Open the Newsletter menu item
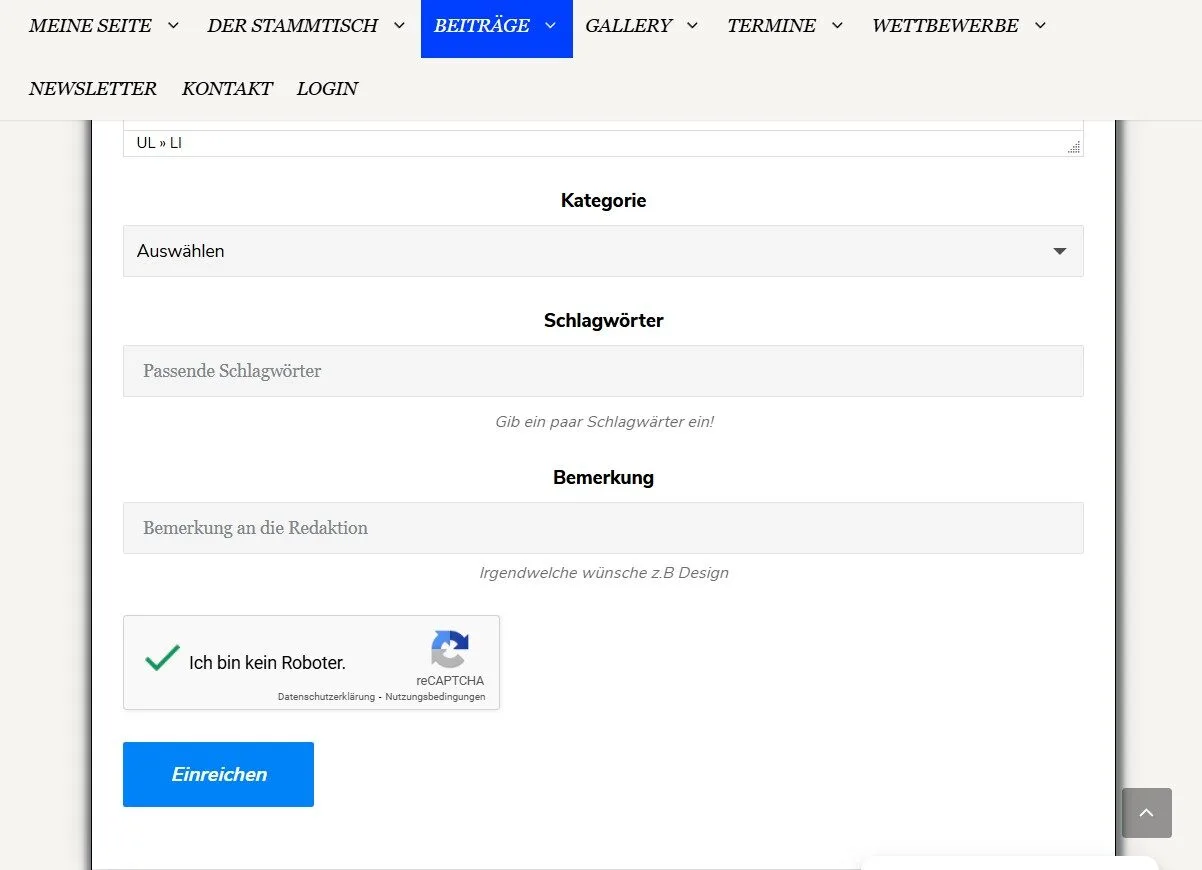The width and height of the screenshot is (1202, 870). 92,89
